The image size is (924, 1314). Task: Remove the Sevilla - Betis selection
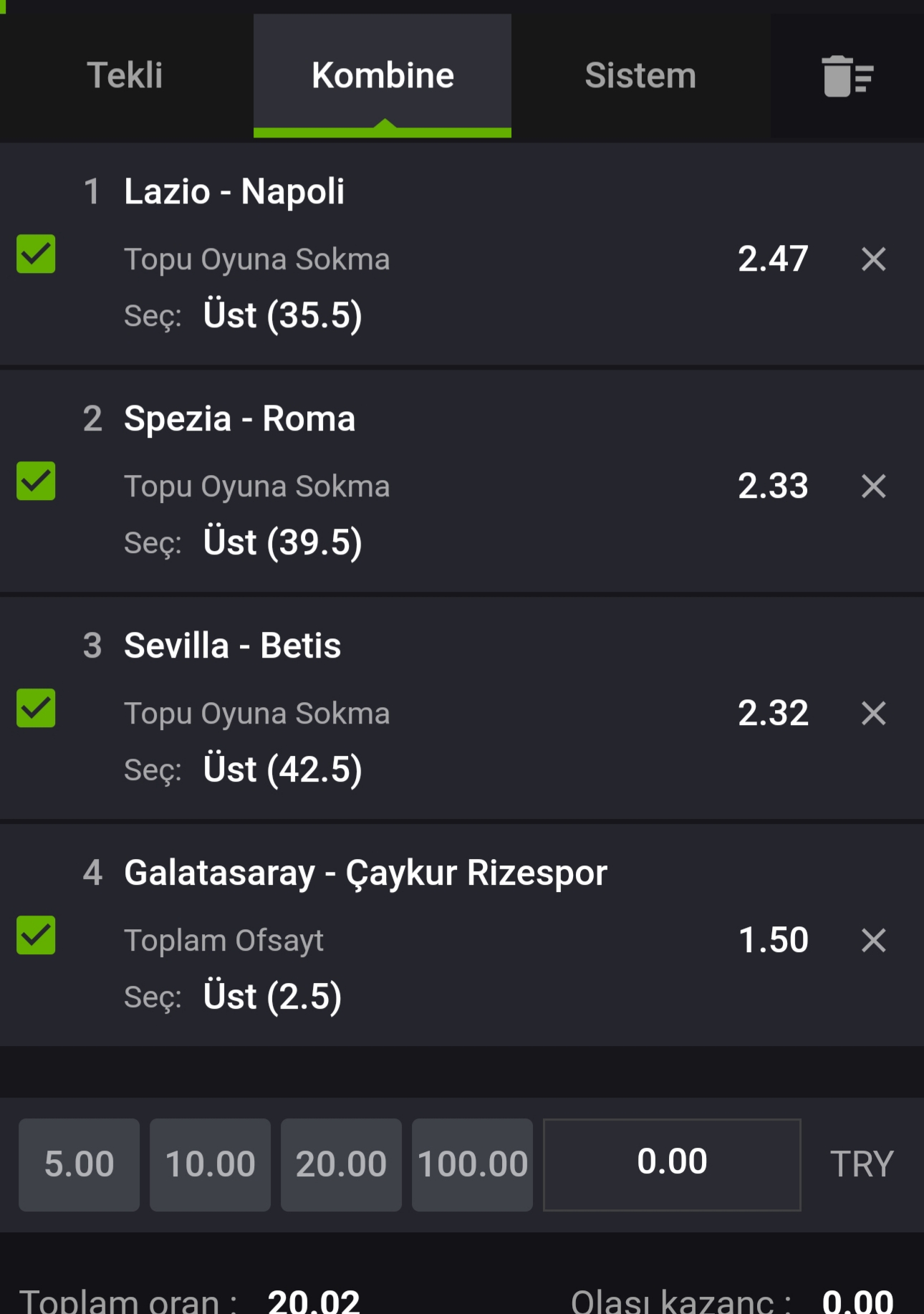pyautogui.click(x=874, y=713)
